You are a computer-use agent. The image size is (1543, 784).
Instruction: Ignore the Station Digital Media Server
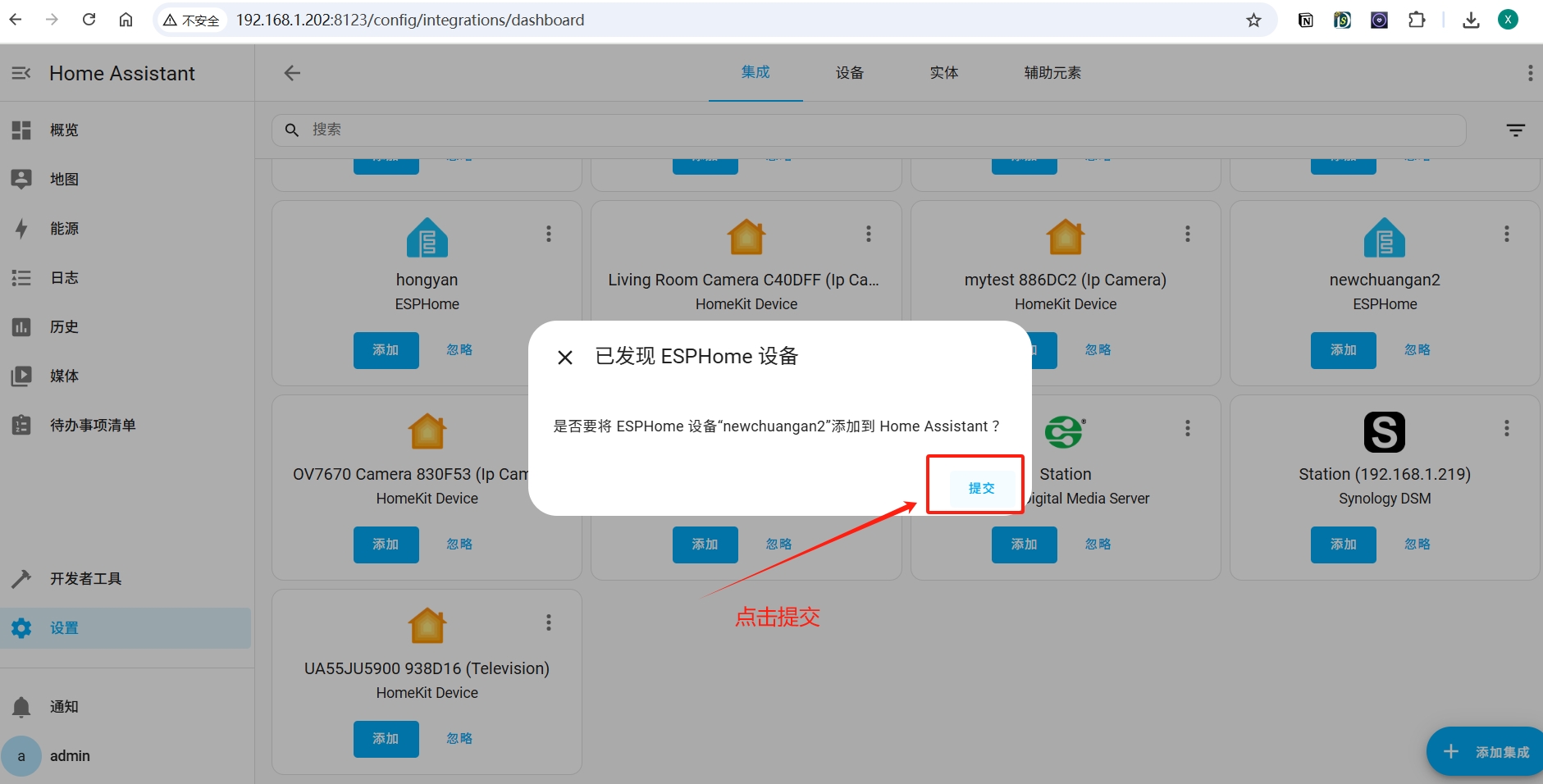coord(1098,545)
